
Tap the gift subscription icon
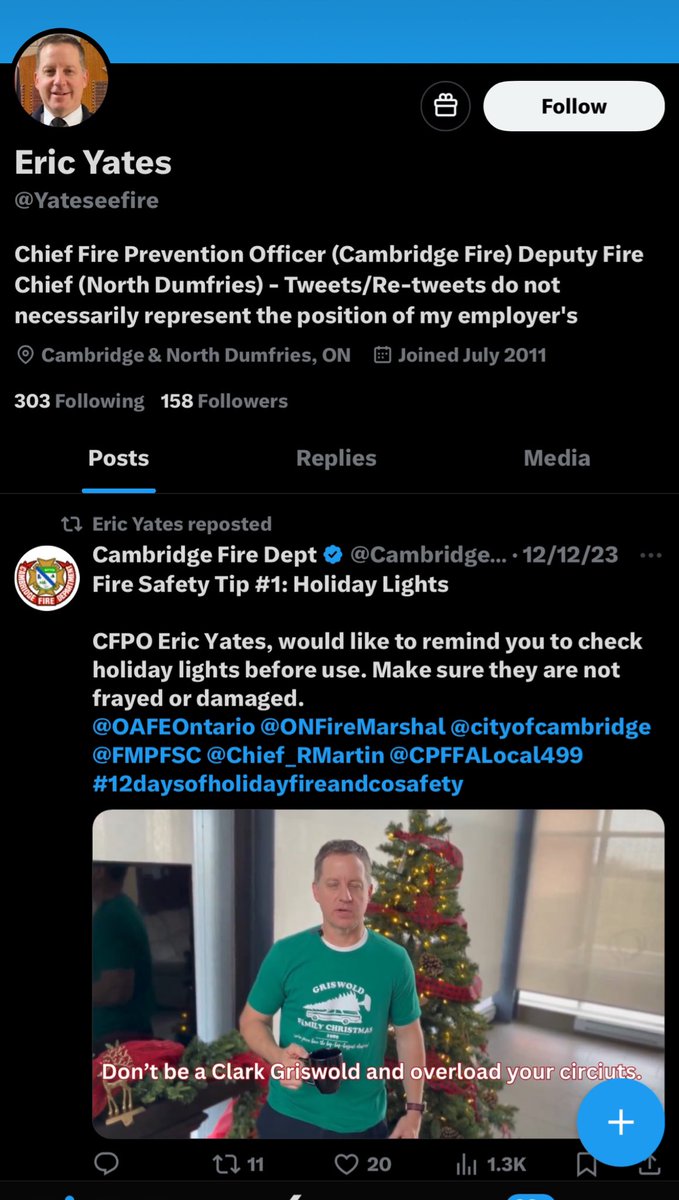coord(445,106)
